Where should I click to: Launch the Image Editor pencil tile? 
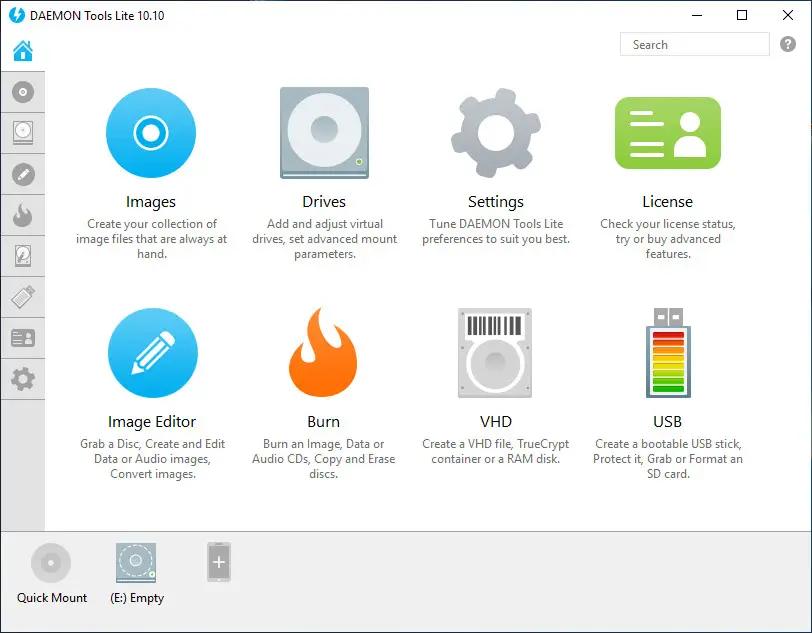[x=152, y=353]
